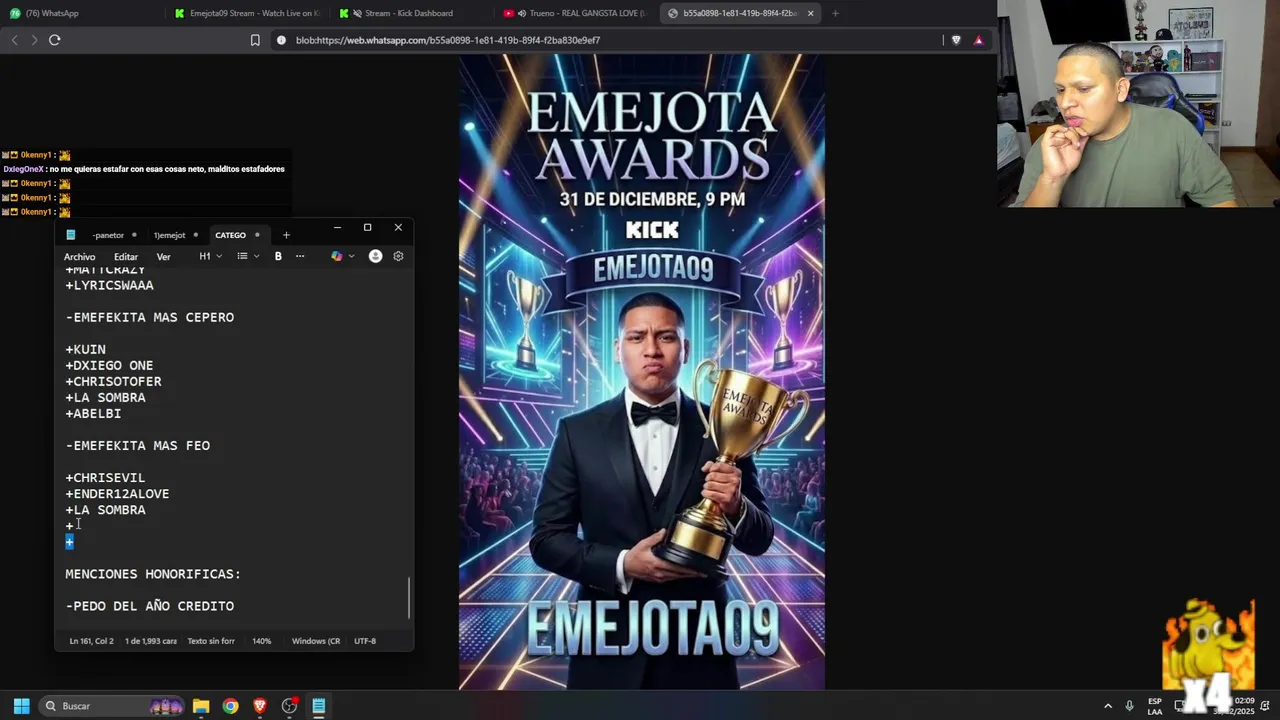Open a new browser tab
This screenshot has height=720, width=1280.
[835, 13]
